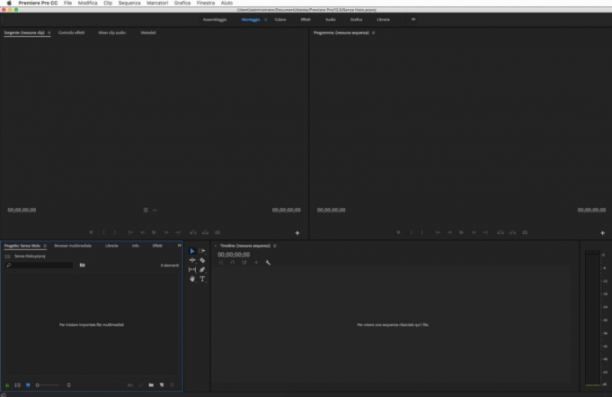This screenshot has height=397, width=612.
Task: Click the Find magnifier in Project panel footer
Action: (x=141, y=385)
